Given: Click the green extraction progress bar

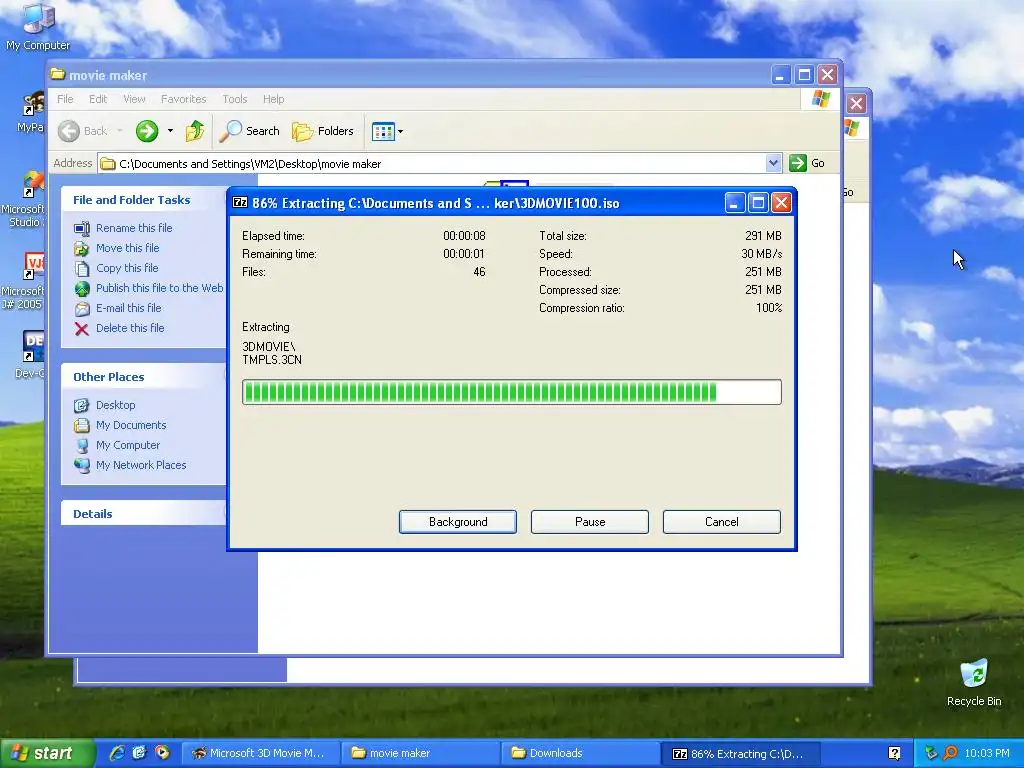Looking at the screenshot, I should click(511, 392).
